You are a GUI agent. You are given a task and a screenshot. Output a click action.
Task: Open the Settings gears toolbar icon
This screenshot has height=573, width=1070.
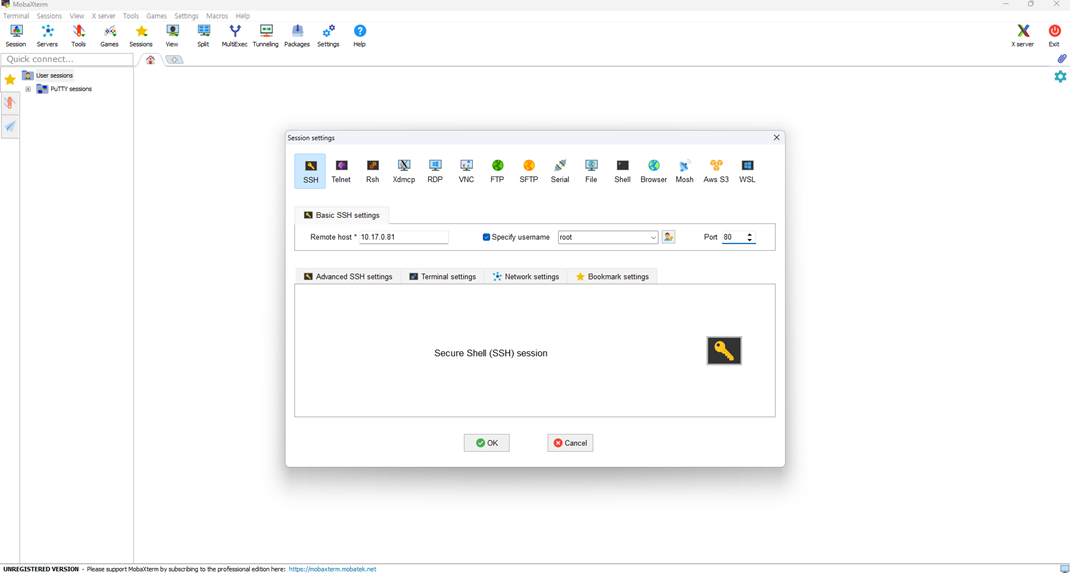click(328, 35)
